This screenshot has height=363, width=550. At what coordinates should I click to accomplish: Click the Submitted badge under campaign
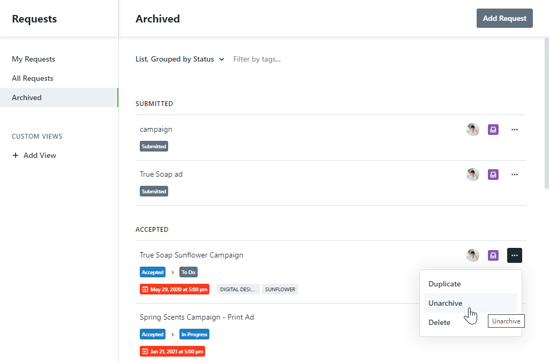click(x=154, y=146)
